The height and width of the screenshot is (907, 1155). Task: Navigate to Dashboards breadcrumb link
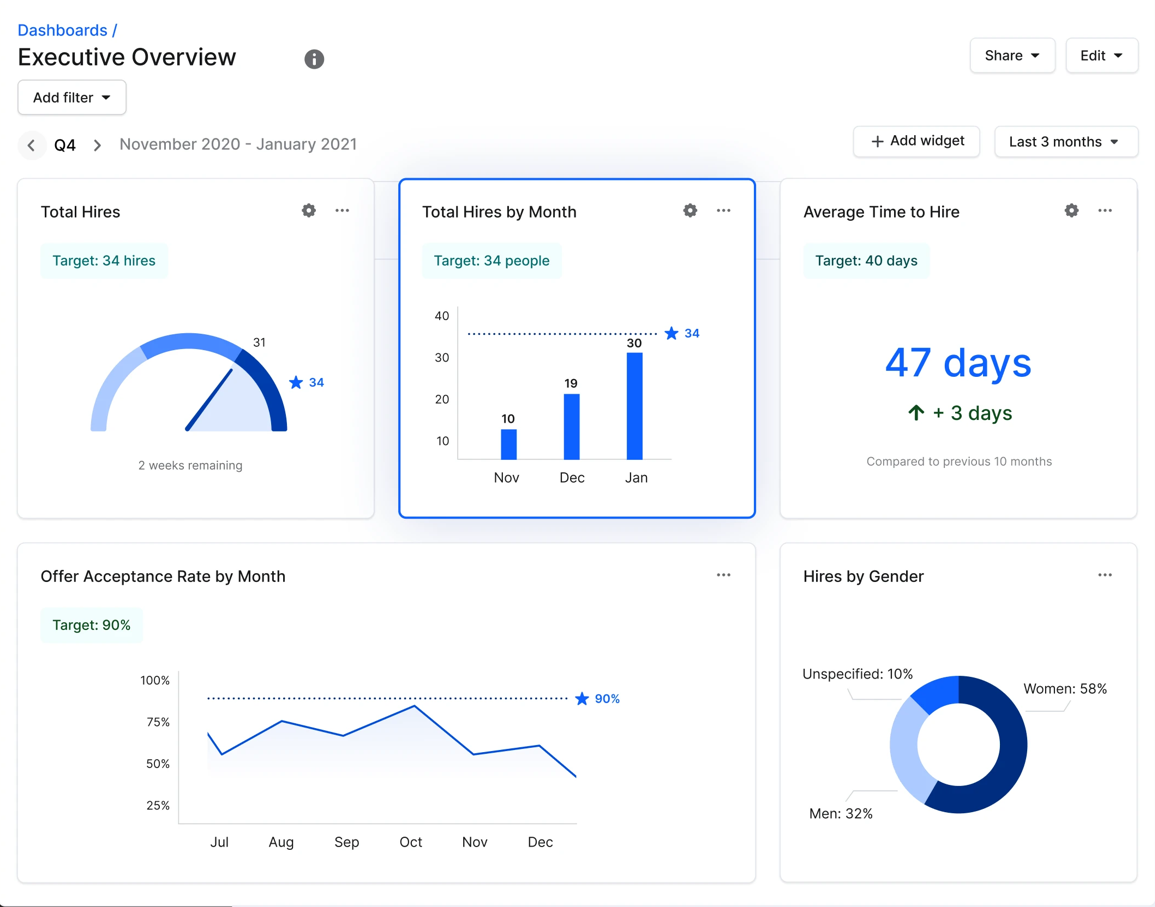[62, 30]
